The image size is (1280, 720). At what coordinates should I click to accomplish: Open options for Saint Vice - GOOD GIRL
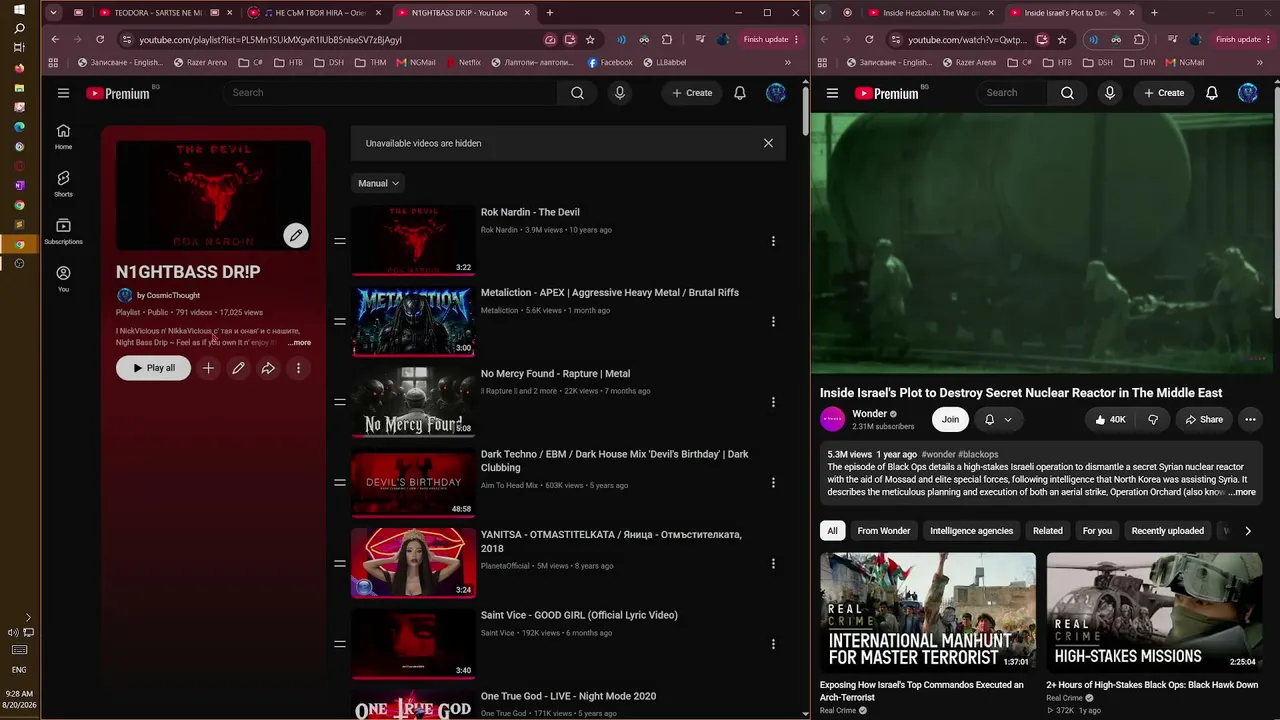point(773,644)
